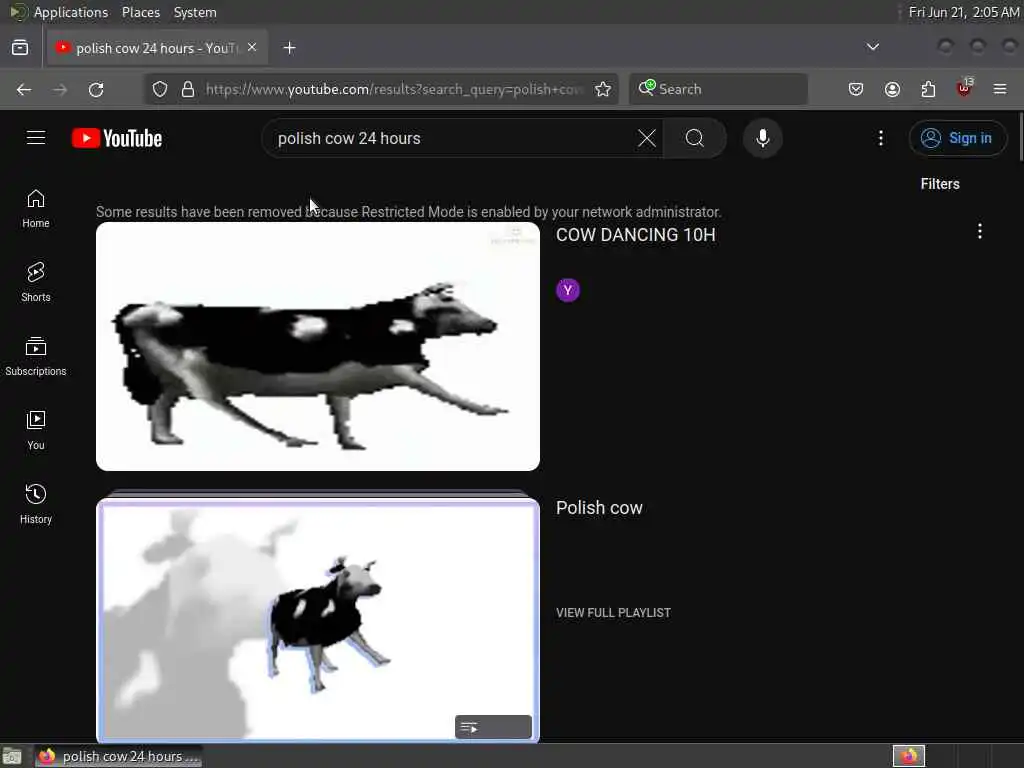Open the Firefox application menu
This screenshot has height=768, width=1024.
tap(1000, 89)
